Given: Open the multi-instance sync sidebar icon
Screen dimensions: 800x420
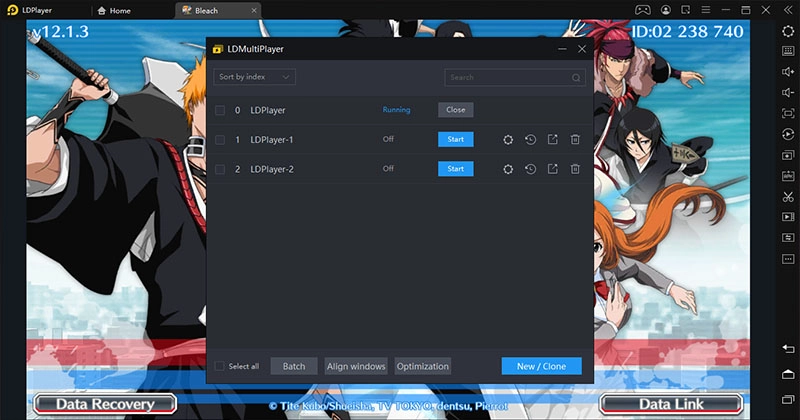Looking at the screenshot, I should [x=788, y=155].
